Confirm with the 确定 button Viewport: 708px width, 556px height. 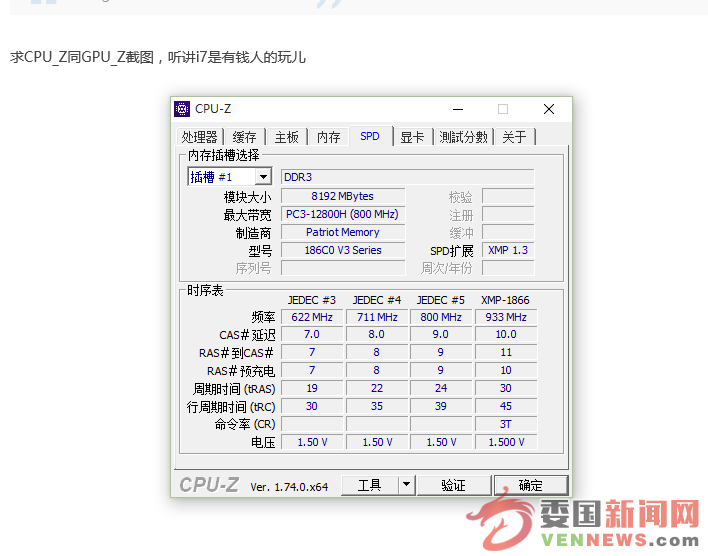click(531, 485)
